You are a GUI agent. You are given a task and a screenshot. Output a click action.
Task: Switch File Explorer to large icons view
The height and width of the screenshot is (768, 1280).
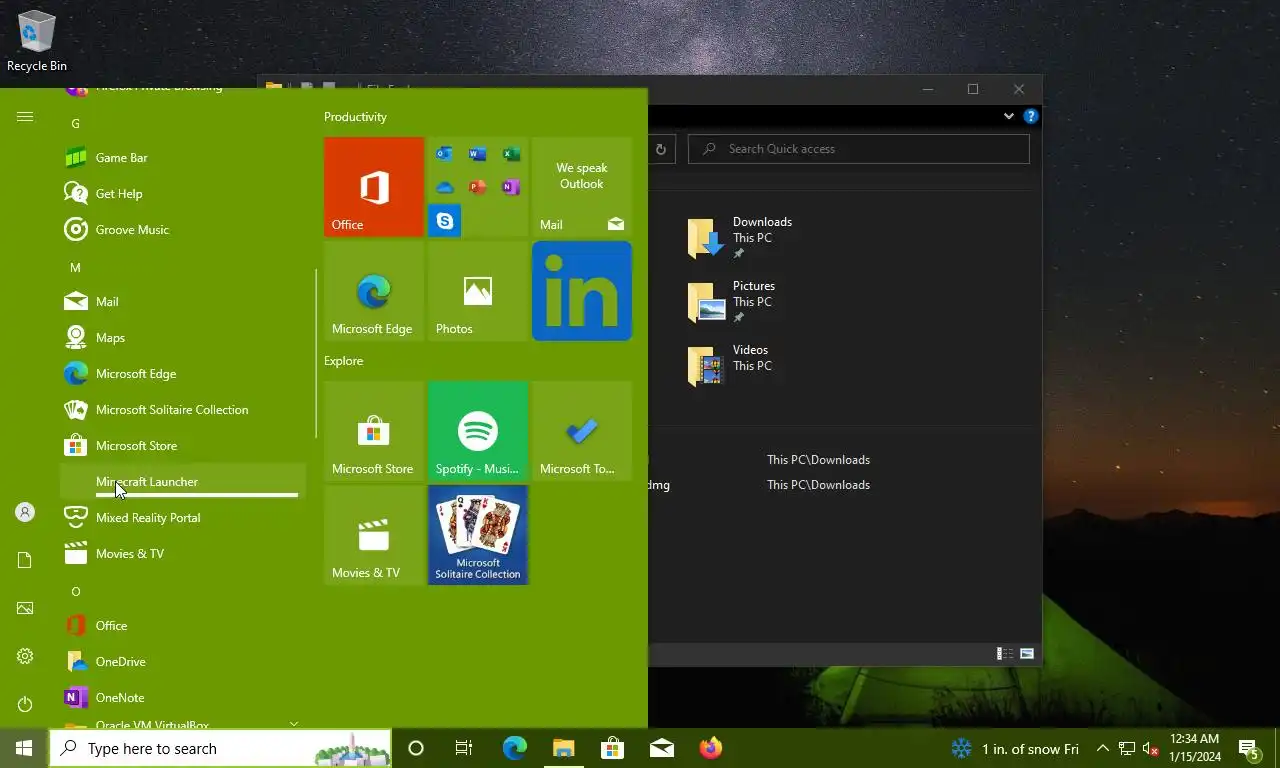coord(1027,653)
